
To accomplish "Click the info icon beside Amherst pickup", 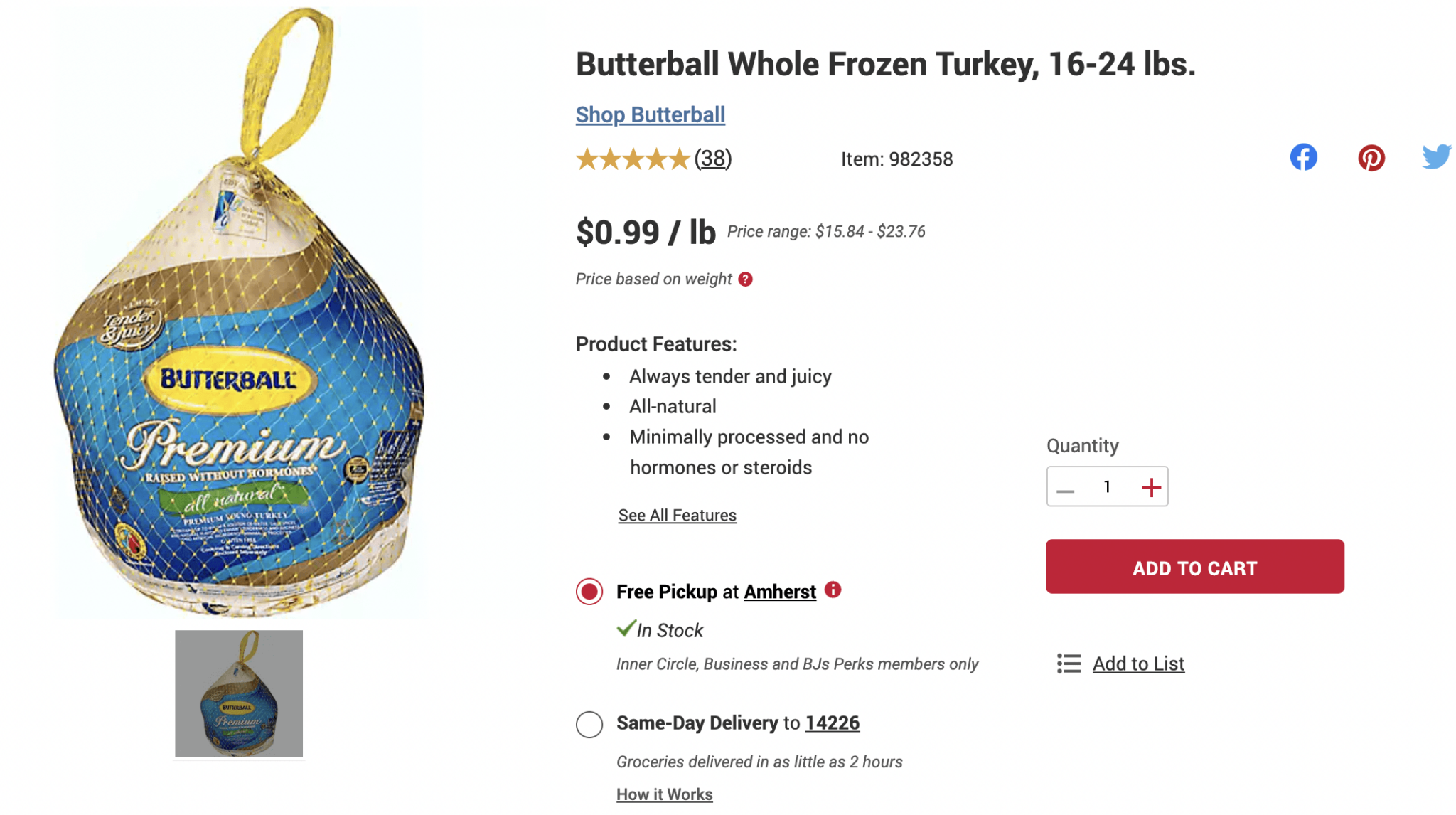I will click(834, 590).
